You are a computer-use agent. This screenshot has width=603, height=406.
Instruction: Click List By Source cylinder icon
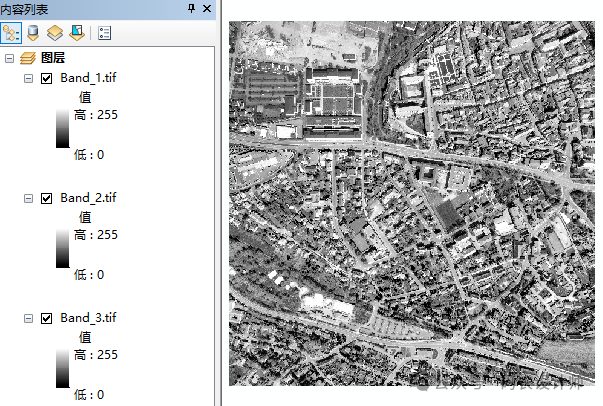tap(34, 32)
